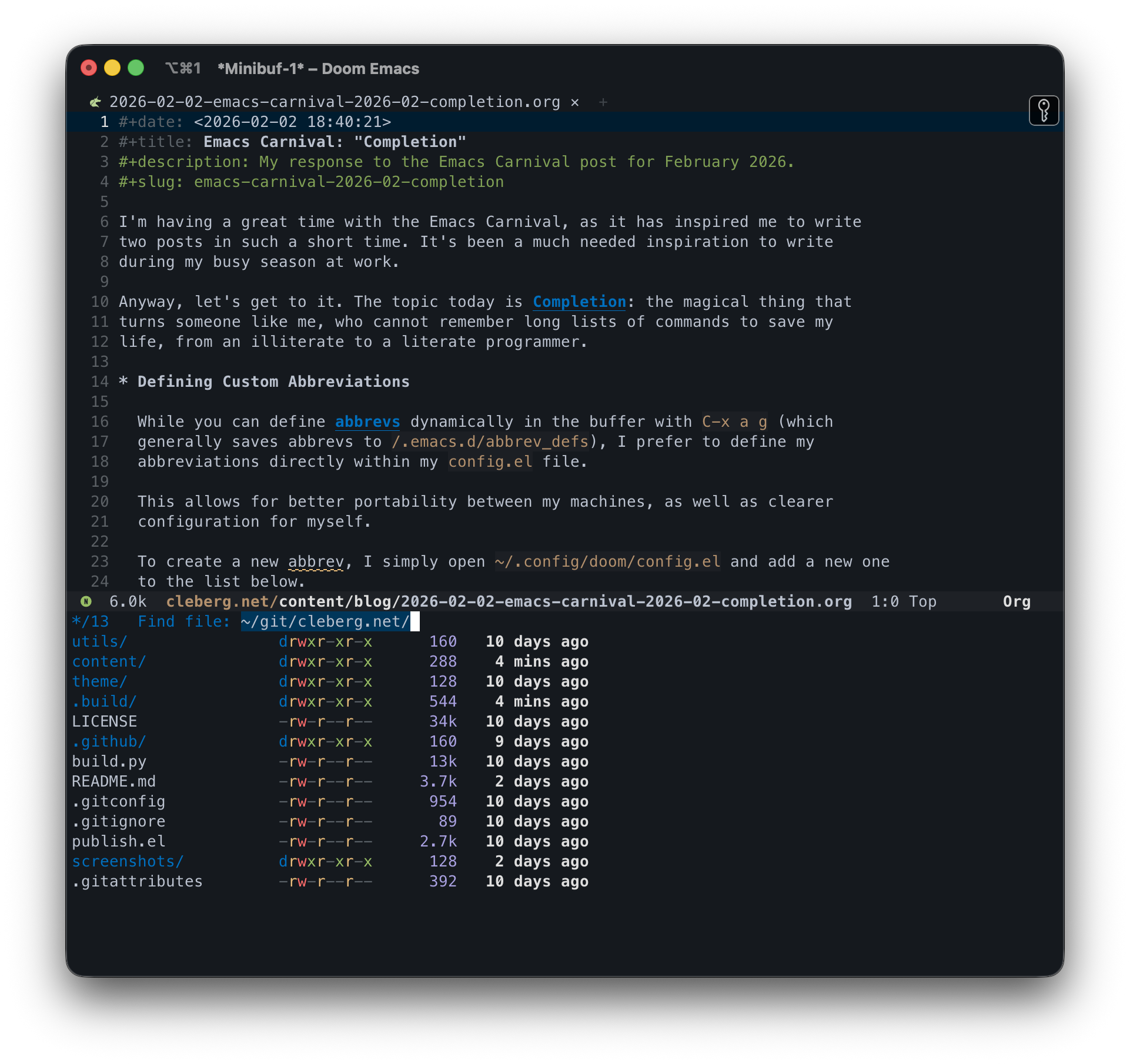The width and height of the screenshot is (1130, 1064).
Task: Choose the .github/ folder entry
Action: point(109,741)
